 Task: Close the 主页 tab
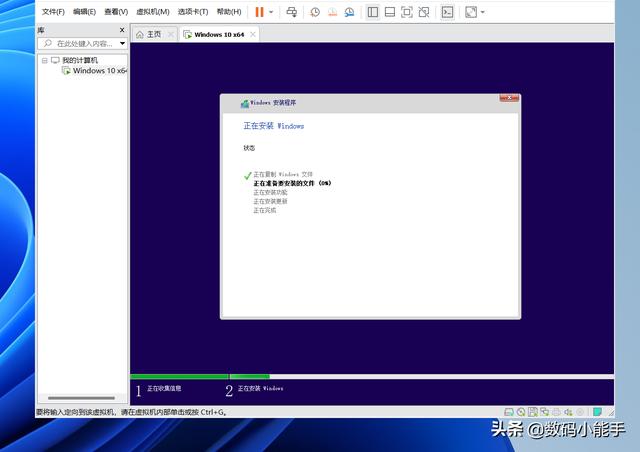tap(171, 35)
